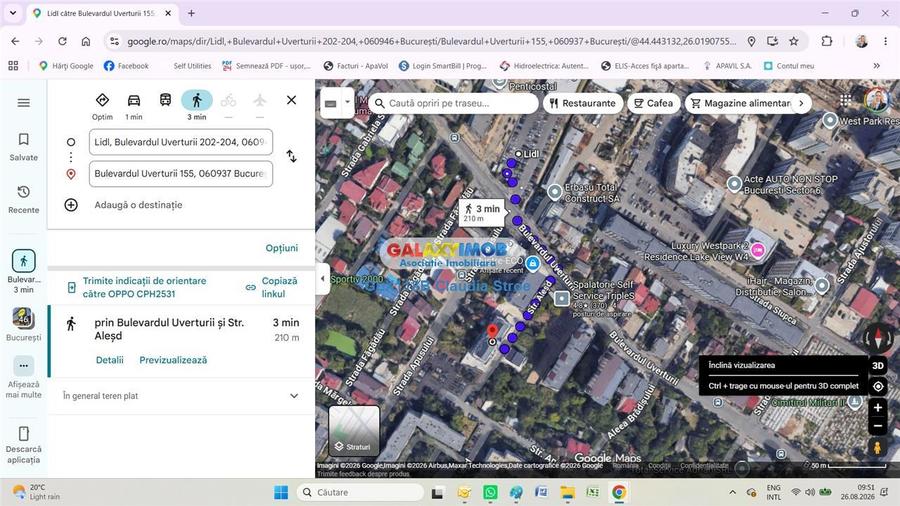Open the Hărți Google bookmark
This screenshot has height=506, width=900.
click(x=66, y=66)
